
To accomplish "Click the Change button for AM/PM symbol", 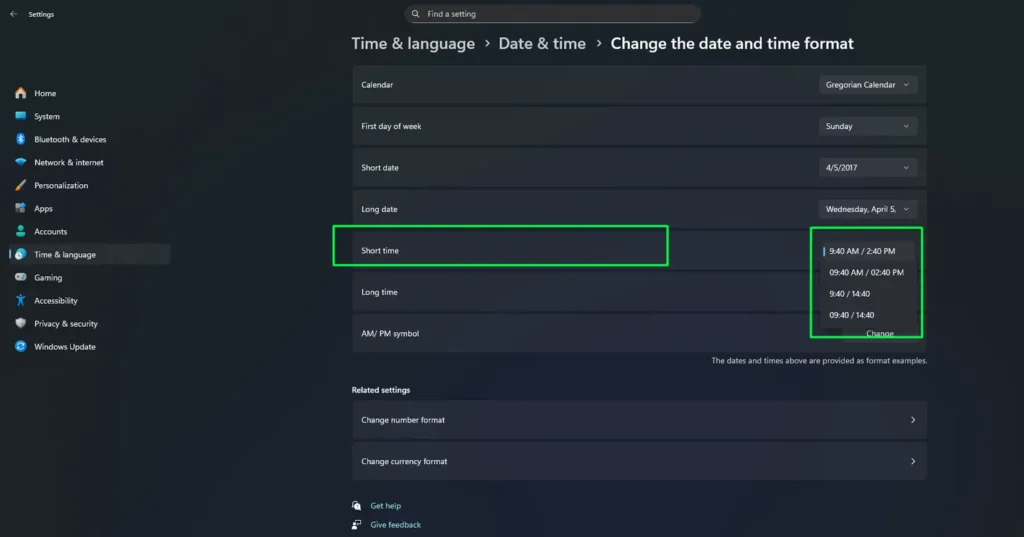I will coord(880,334).
